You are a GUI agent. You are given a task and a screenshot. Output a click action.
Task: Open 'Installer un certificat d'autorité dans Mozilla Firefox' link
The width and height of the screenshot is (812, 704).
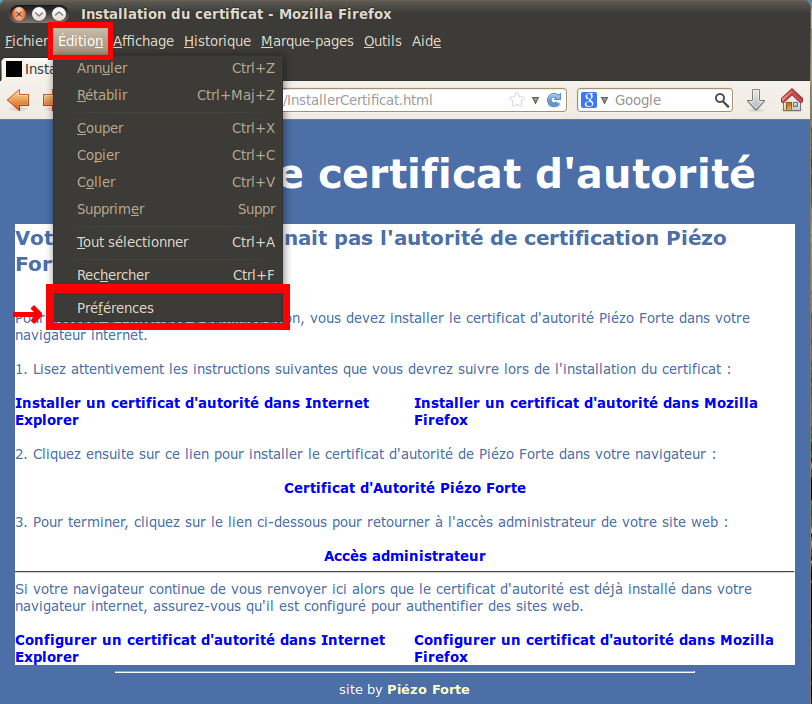(x=586, y=411)
